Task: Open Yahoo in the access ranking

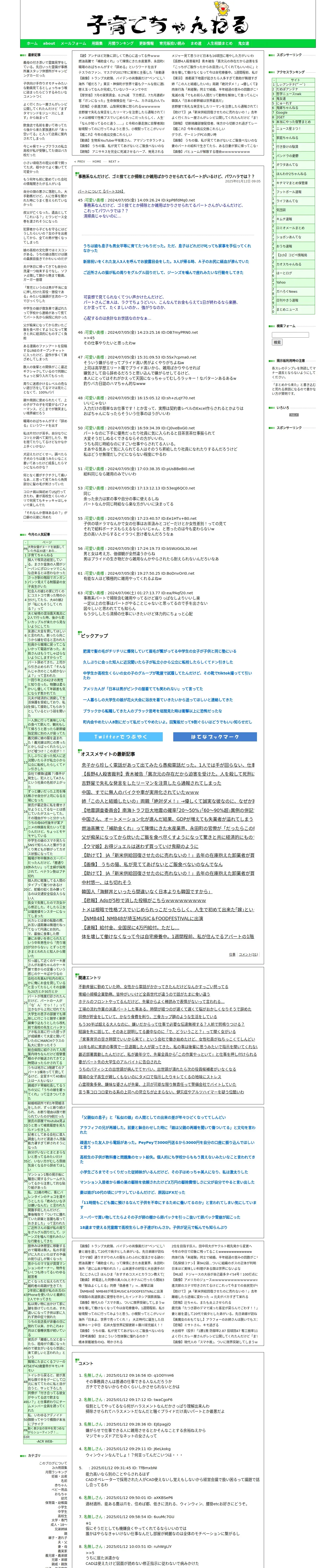Action: (281, 283)
